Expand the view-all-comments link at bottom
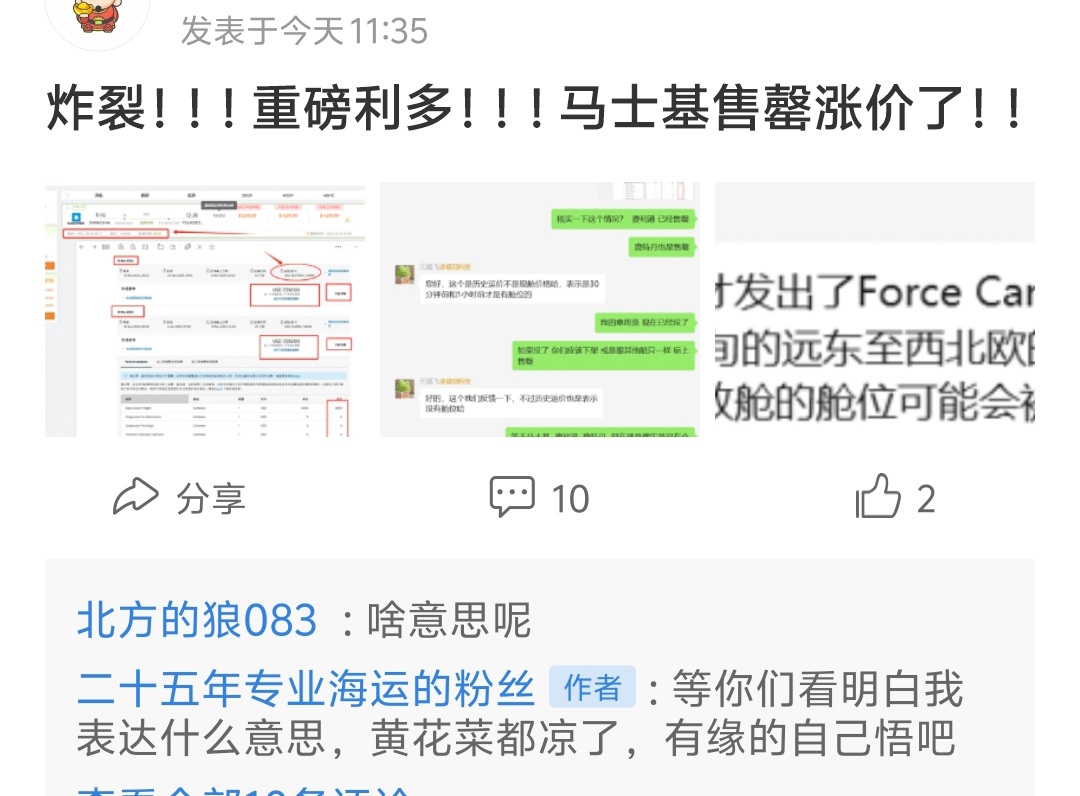The height and width of the screenshot is (796, 1080). (x=245, y=789)
